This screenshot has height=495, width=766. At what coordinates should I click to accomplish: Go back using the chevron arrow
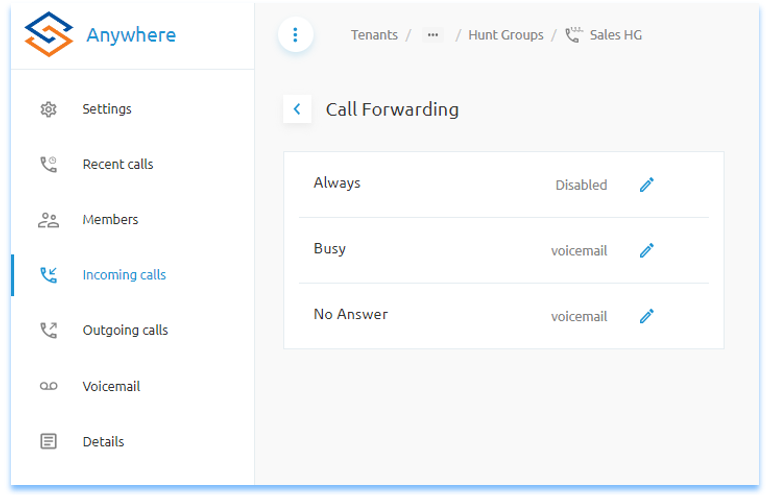297,109
